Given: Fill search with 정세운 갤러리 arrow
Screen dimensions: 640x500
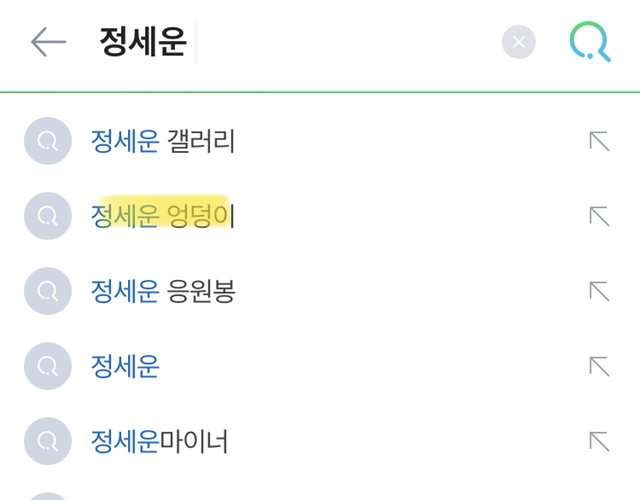Looking at the screenshot, I should pyautogui.click(x=599, y=141).
